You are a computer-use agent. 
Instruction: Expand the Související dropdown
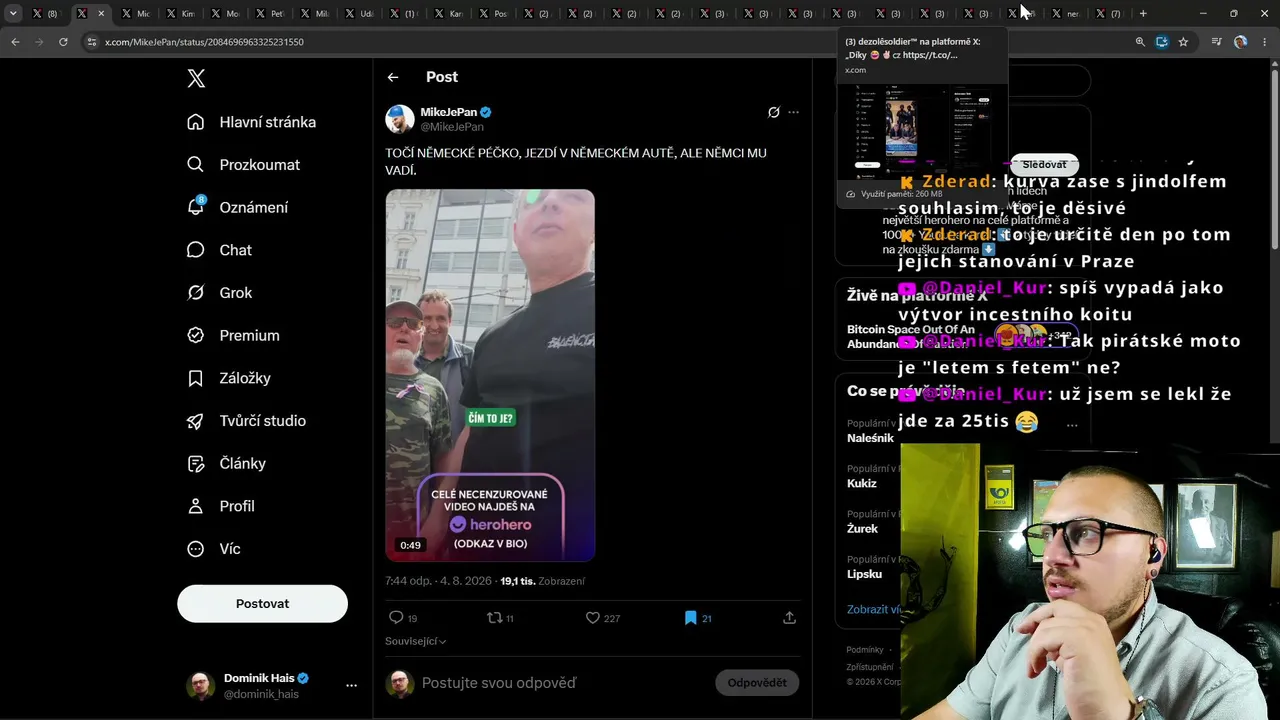tap(416, 641)
